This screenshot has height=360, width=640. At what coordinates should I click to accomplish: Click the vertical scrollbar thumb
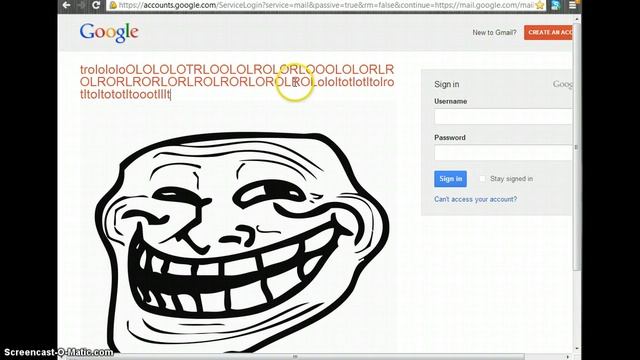tap(577, 147)
